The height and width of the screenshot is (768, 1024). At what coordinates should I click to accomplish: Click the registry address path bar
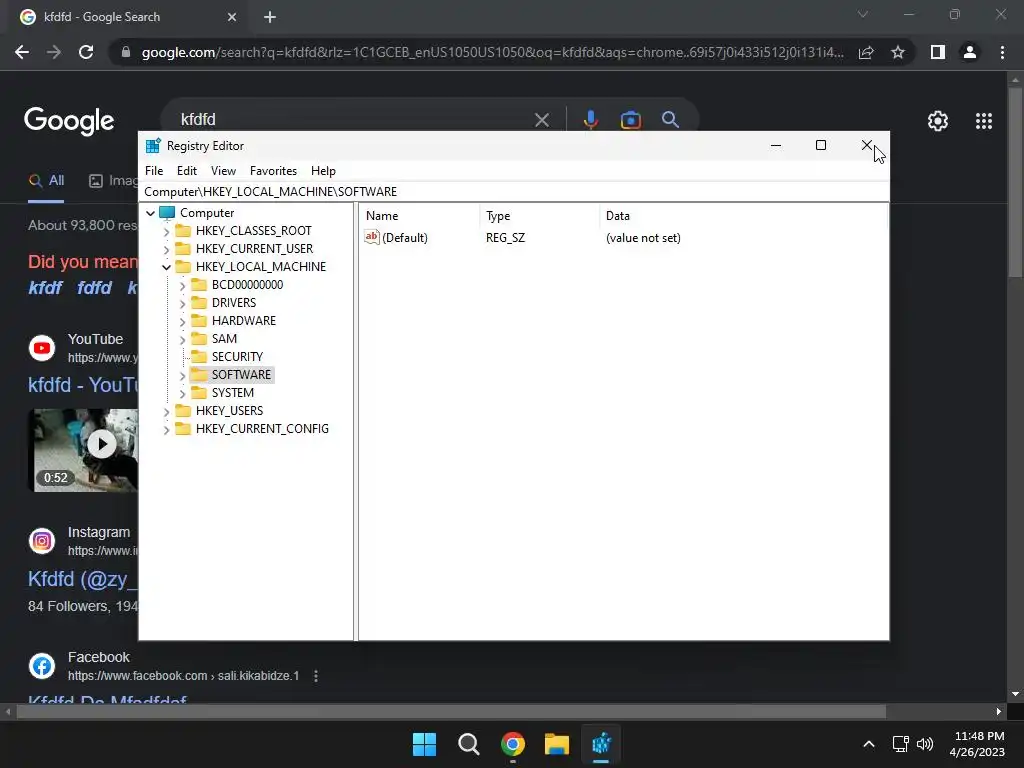click(514, 191)
